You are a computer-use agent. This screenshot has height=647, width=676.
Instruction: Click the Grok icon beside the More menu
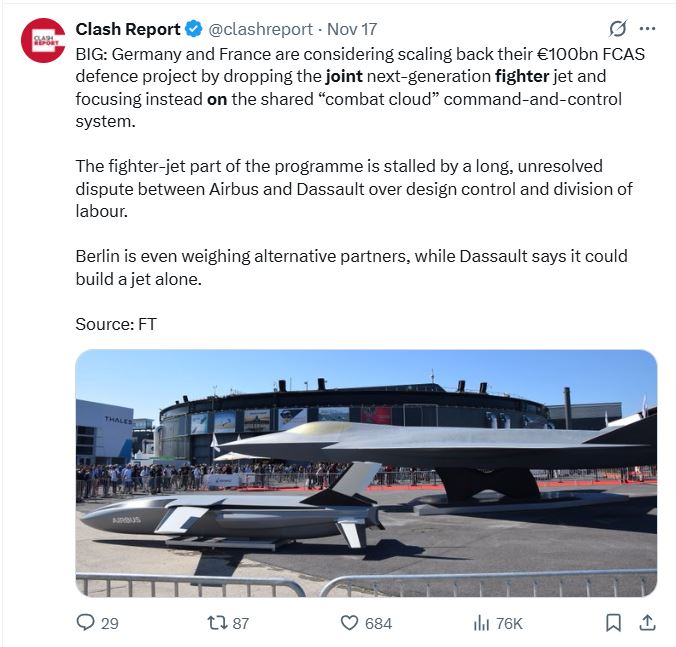pyautogui.click(x=617, y=28)
